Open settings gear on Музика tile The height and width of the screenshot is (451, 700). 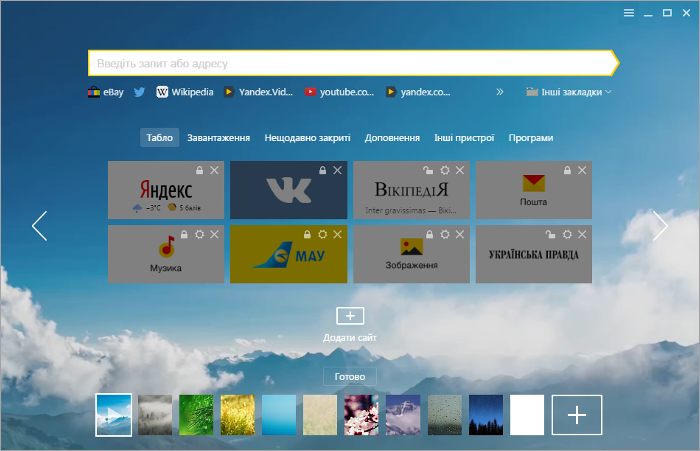pos(200,234)
